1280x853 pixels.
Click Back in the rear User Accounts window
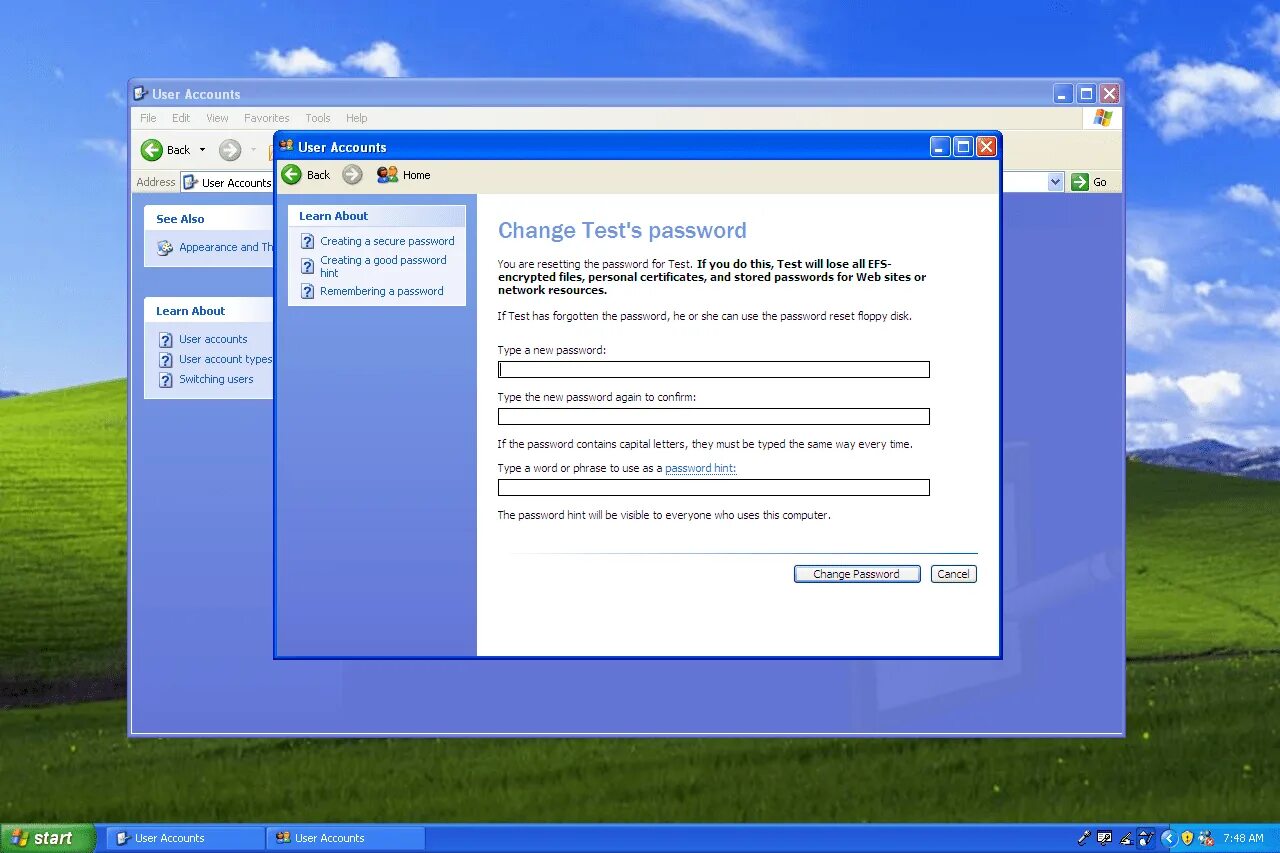click(166, 150)
